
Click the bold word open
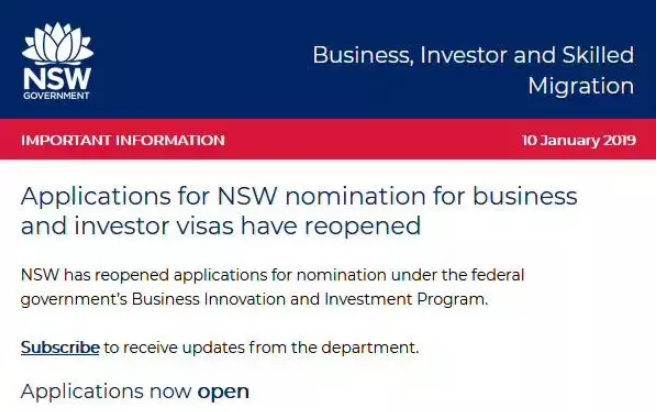pyautogui.click(x=223, y=392)
